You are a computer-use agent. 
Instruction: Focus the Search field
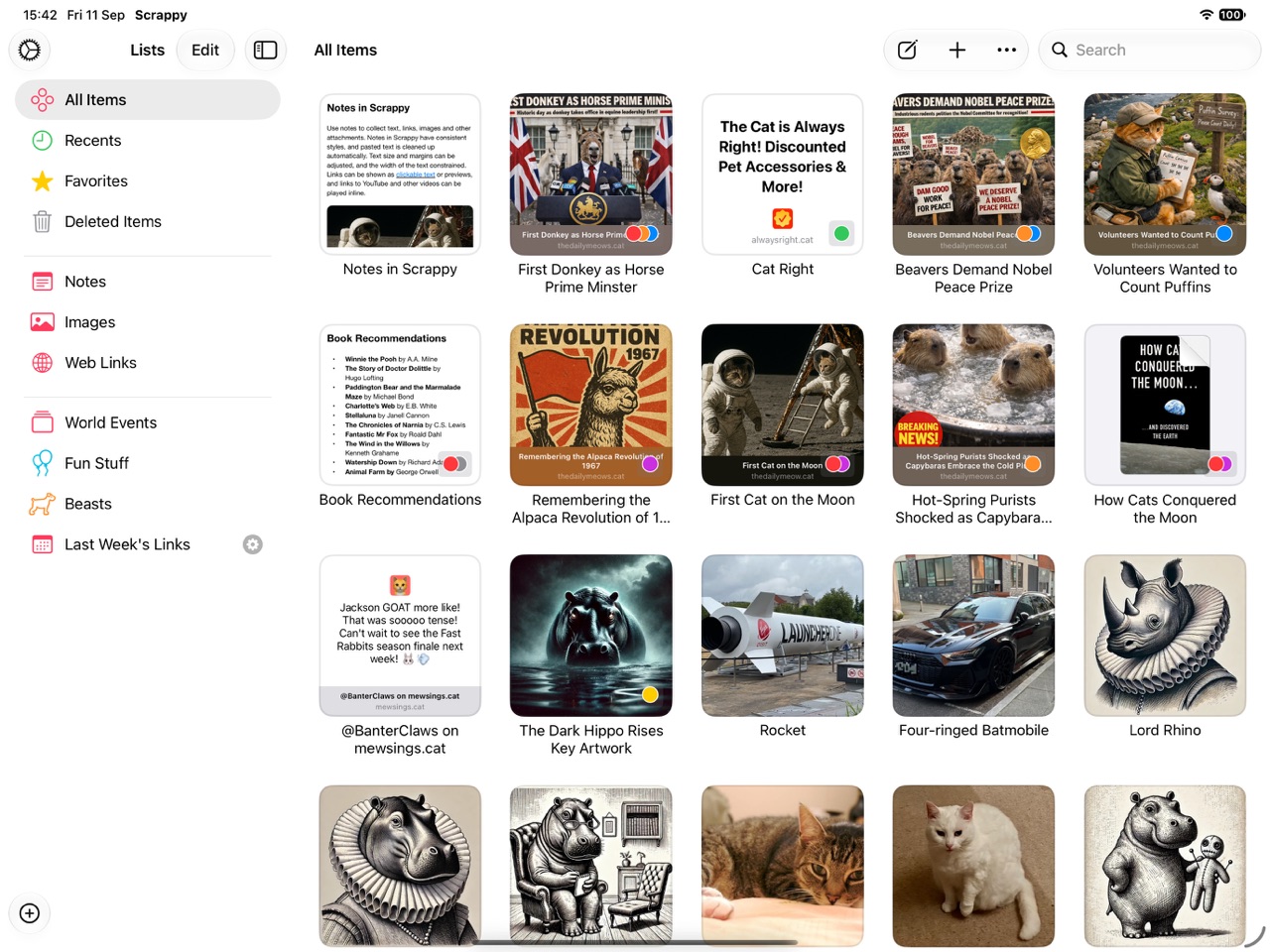(1150, 50)
